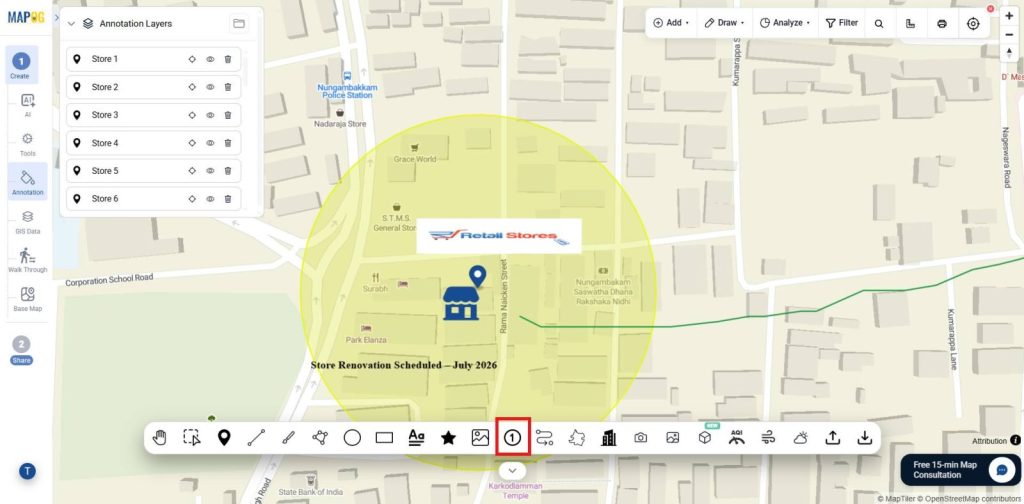1024x504 pixels.
Task: Select the image overlay tool
Action: [x=480, y=438]
